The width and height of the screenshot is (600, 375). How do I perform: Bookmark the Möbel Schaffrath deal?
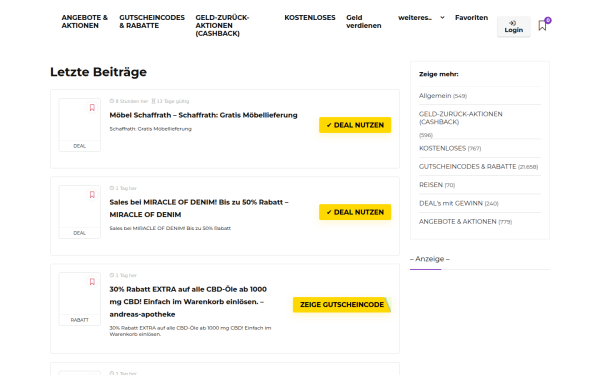[92, 108]
